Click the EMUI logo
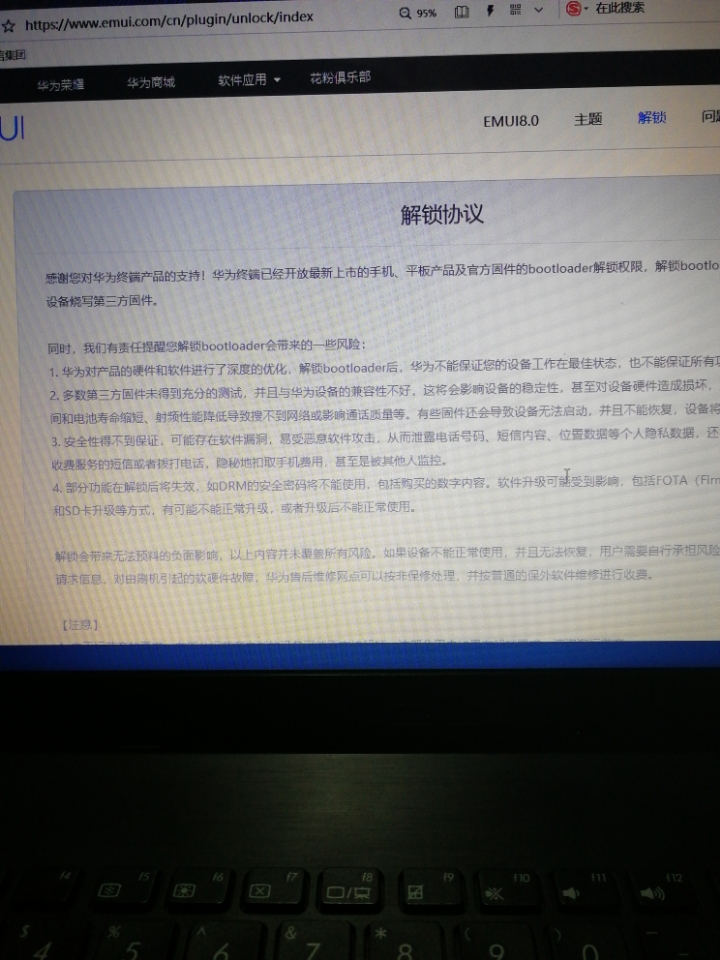The image size is (720, 960). [12, 128]
